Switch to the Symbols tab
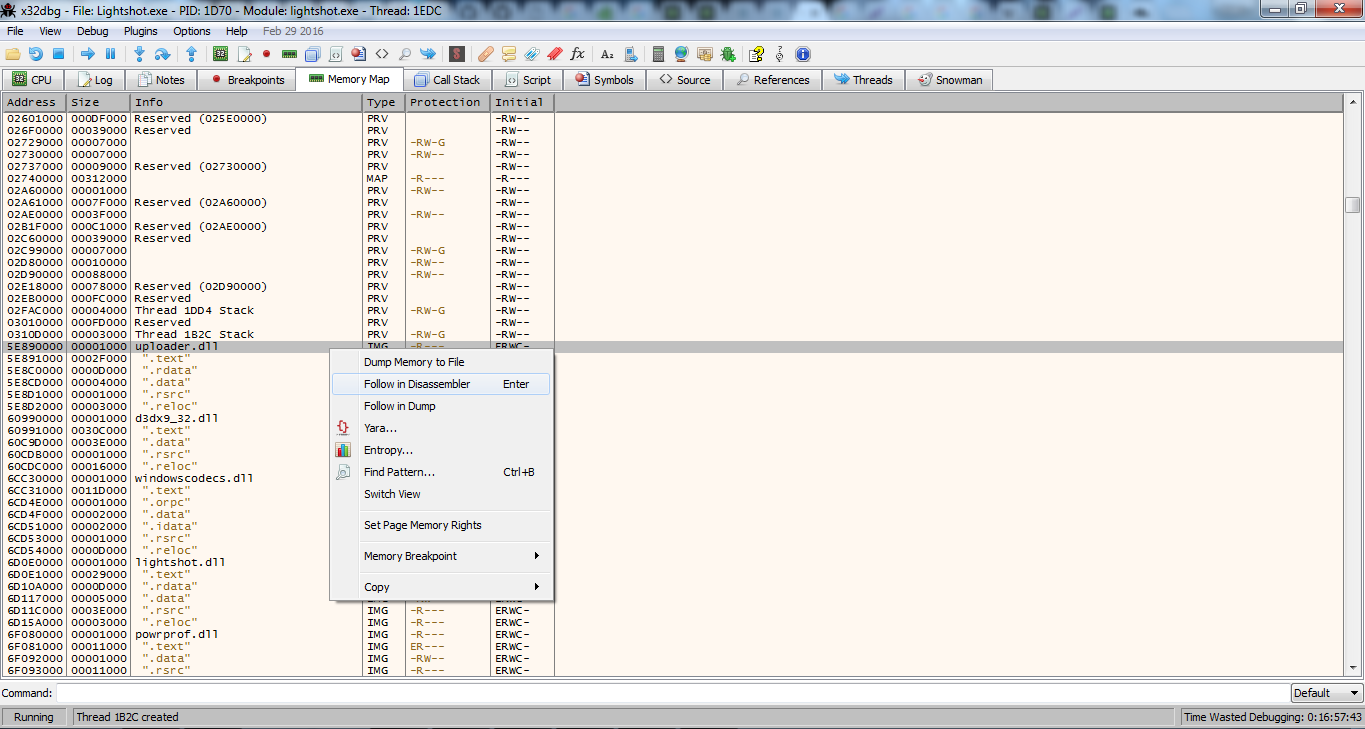1365x729 pixels. [604, 80]
